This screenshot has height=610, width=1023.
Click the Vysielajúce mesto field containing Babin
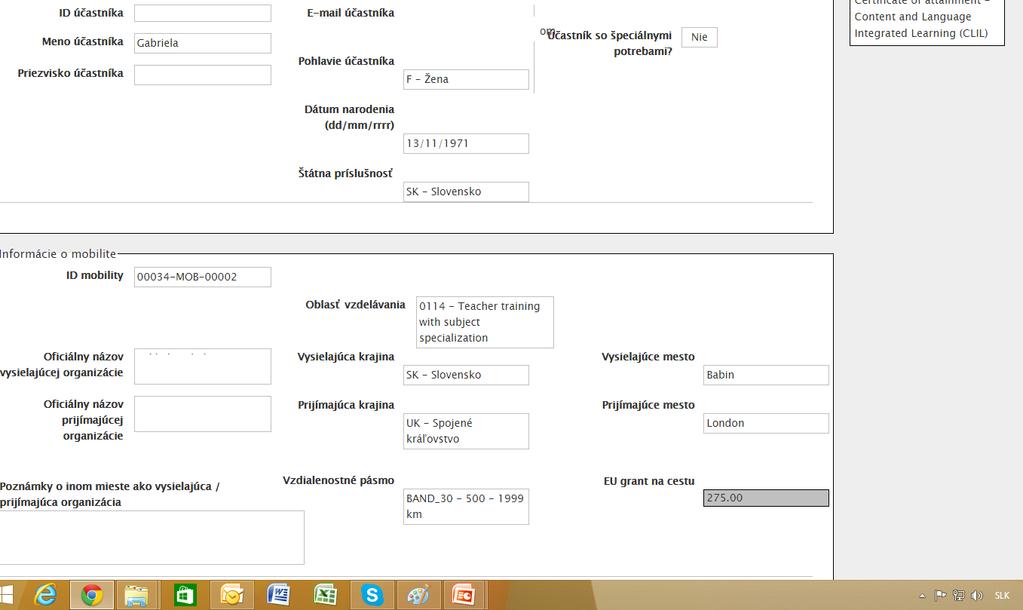tap(766, 375)
